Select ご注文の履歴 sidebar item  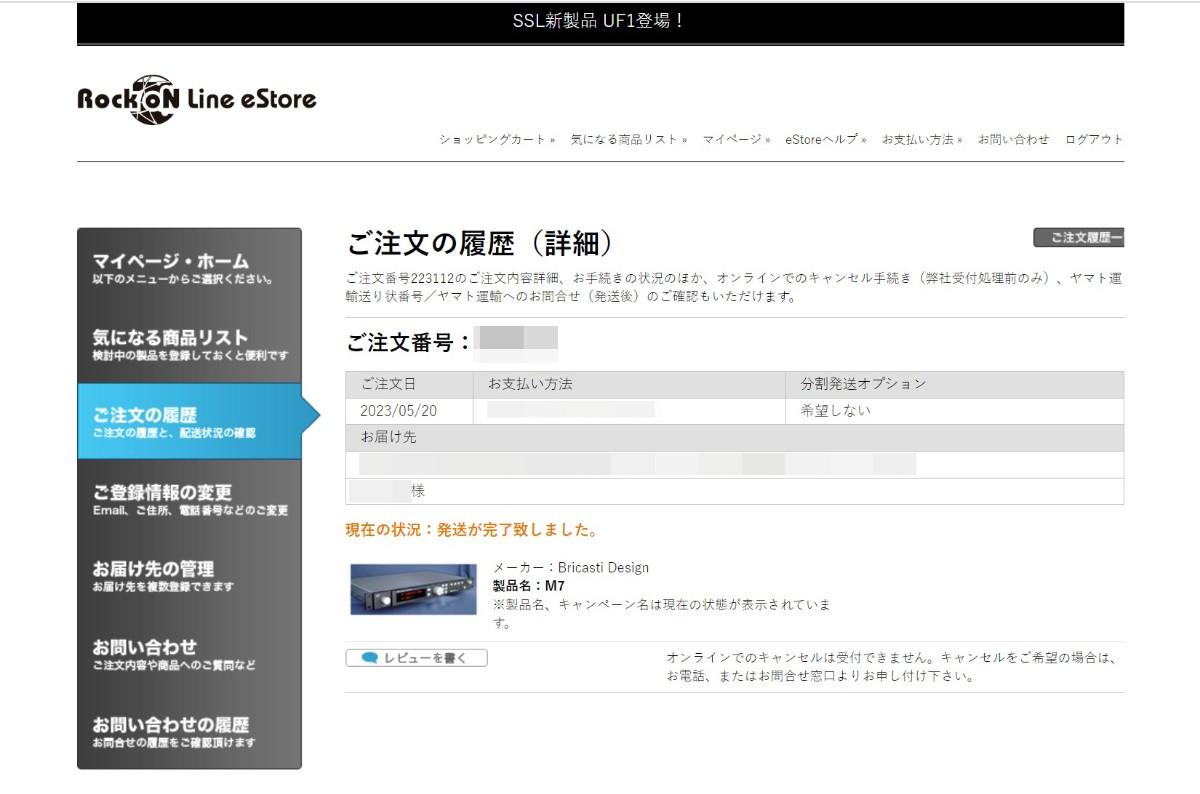[x=189, y=421]
